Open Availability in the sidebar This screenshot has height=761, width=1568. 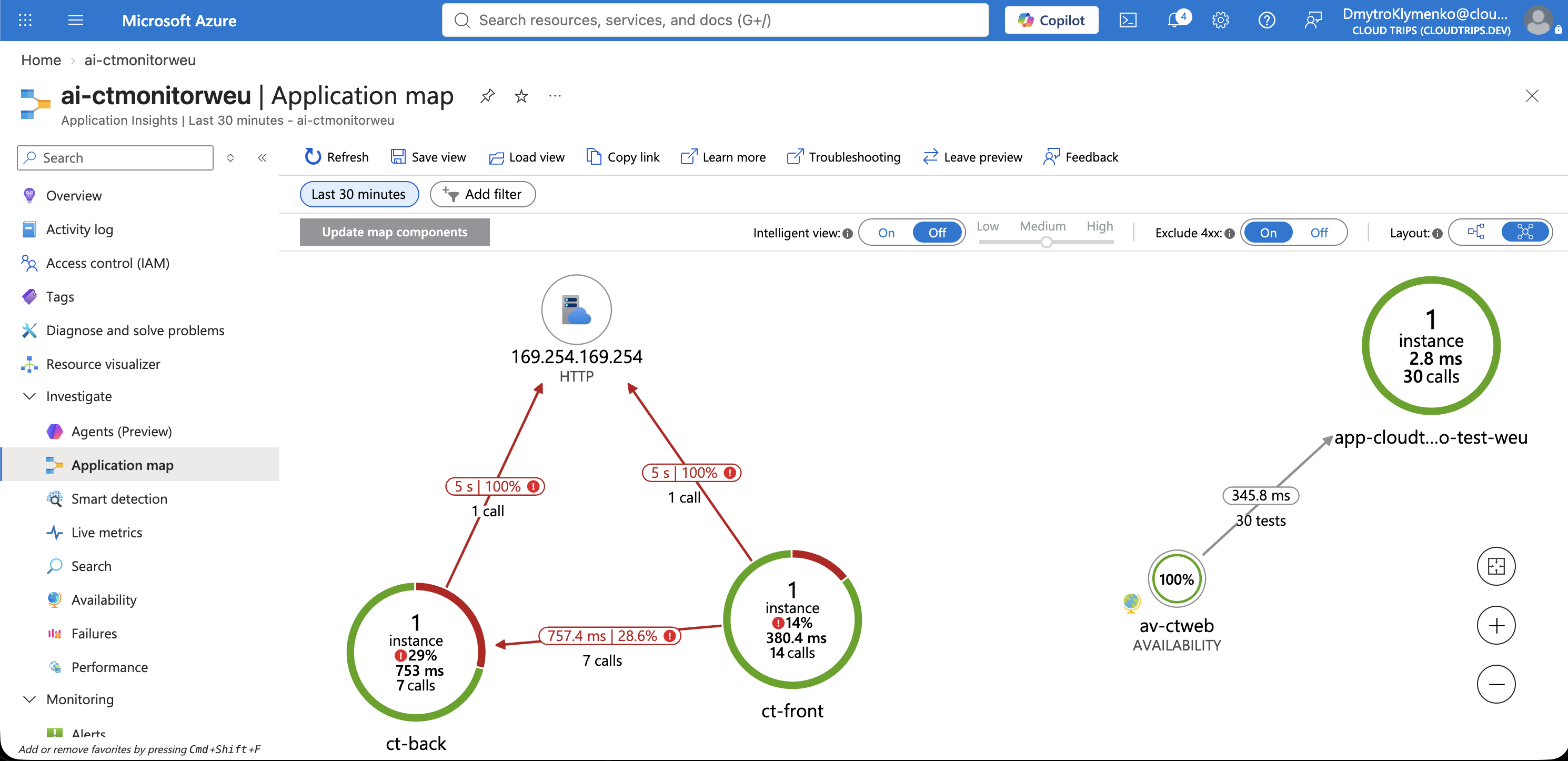point(139,599)
